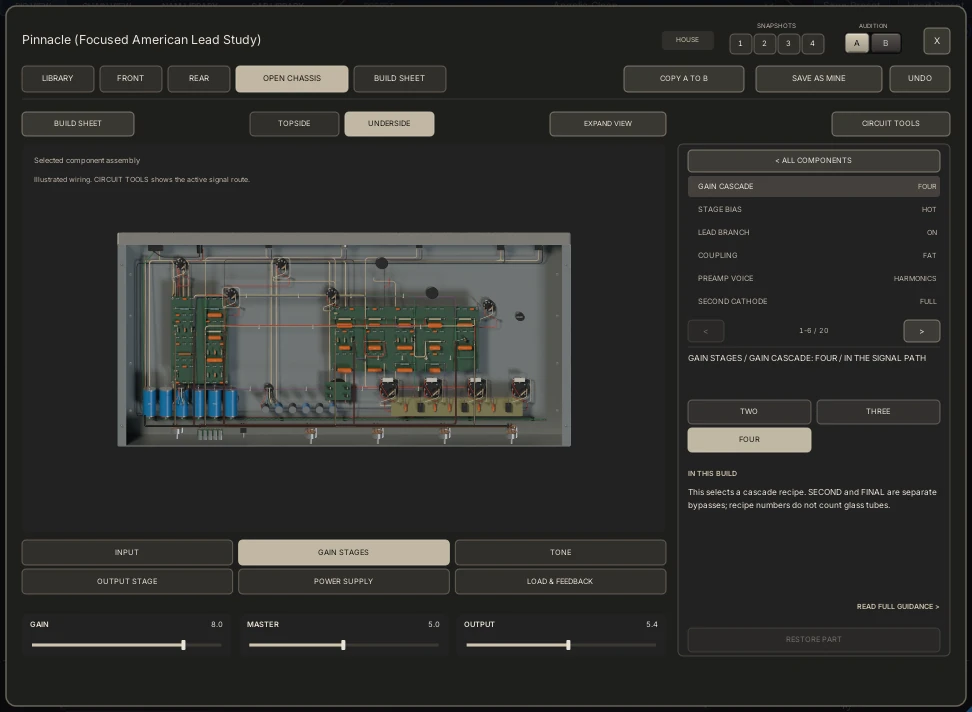
Task: Go back to All Components
Action: point(813,160)
